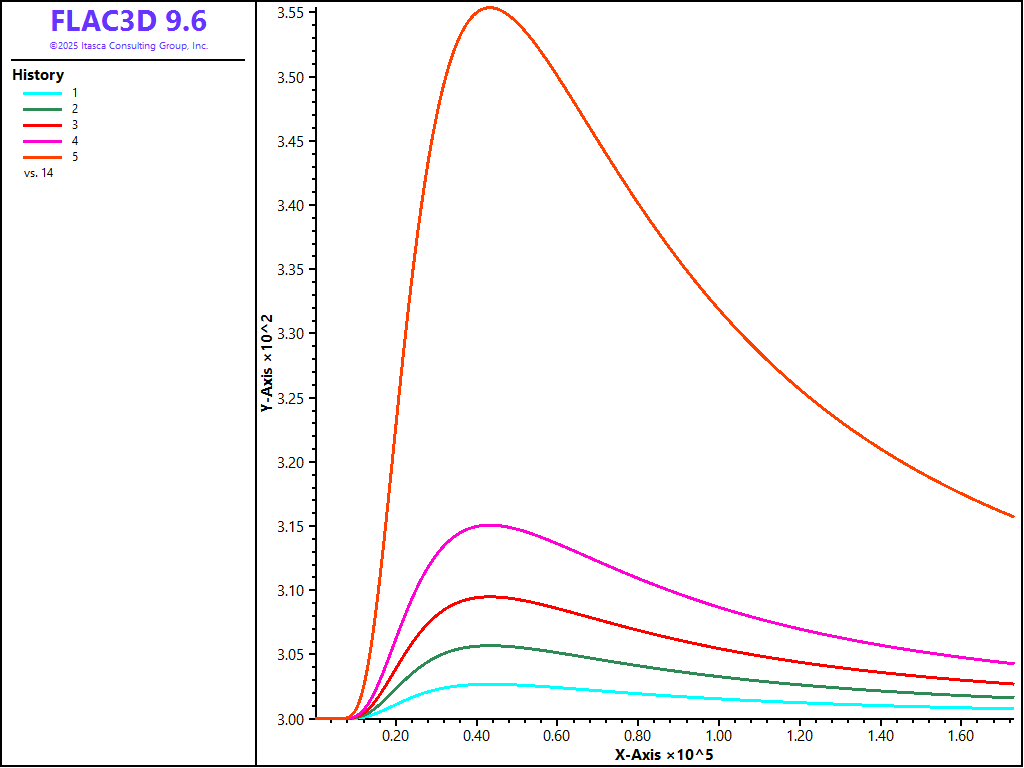The height and width of the screenshot is (768, 1024).
Task: Click the 'vs. 14' legend entry
Action: click(38, 173)
